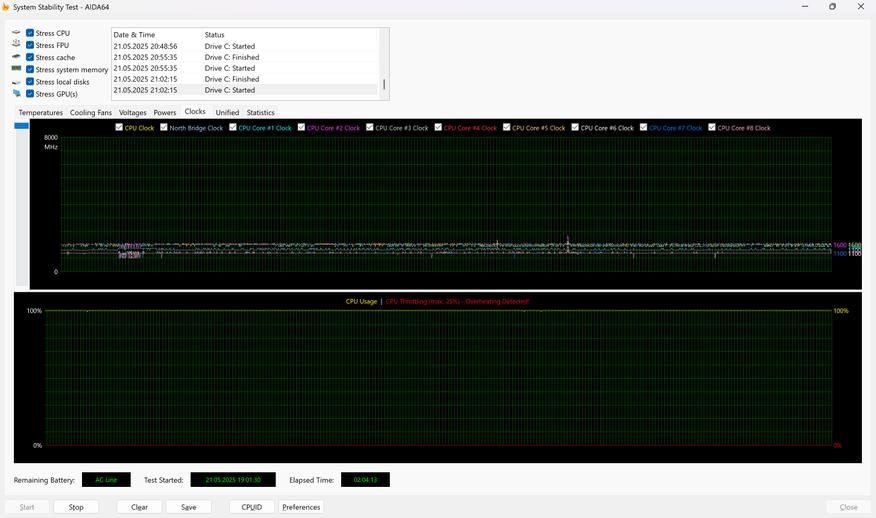Hide the CPU Clock graph line

pos(119,127)
